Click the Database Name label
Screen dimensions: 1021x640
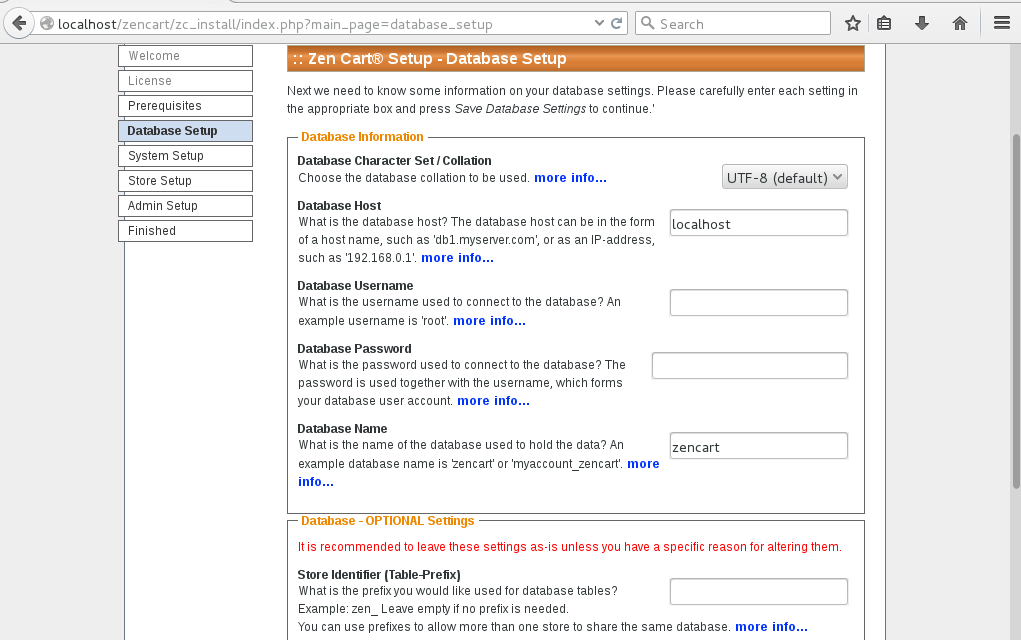click(343, 429)
